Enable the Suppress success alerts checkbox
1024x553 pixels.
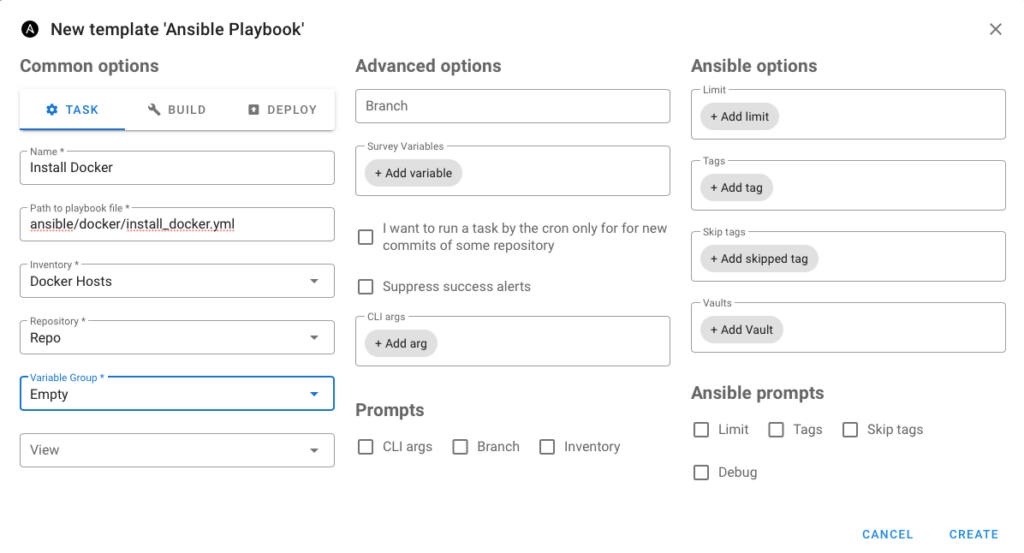tap(366, 287)
